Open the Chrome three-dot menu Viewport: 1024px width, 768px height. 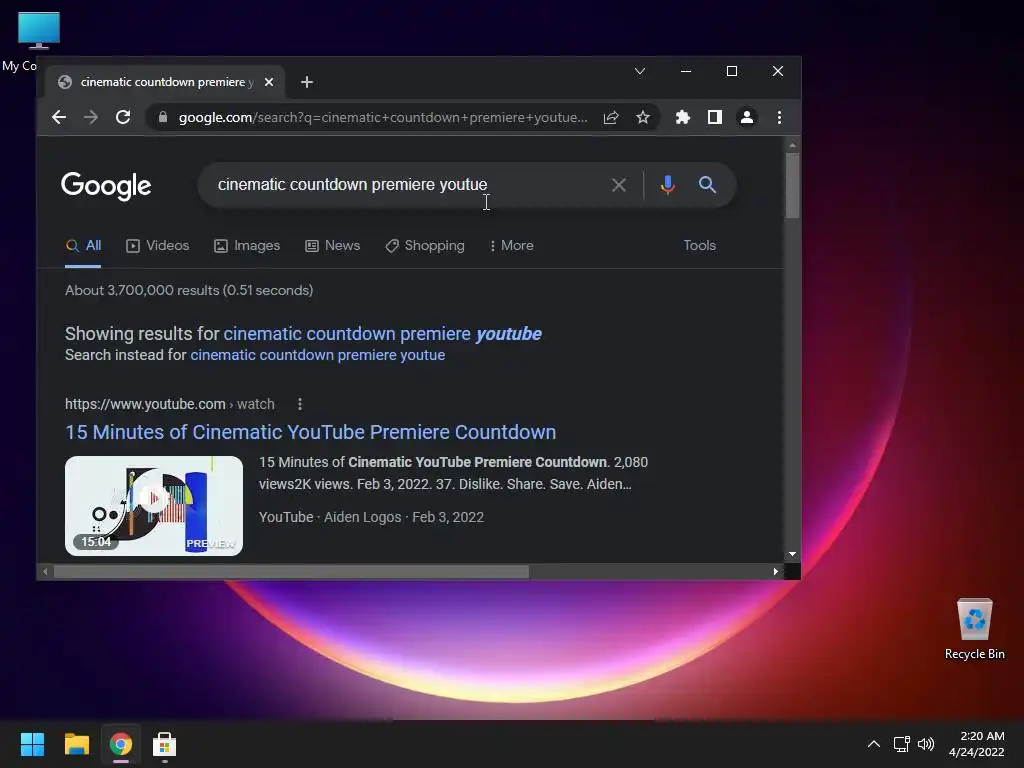779,118
